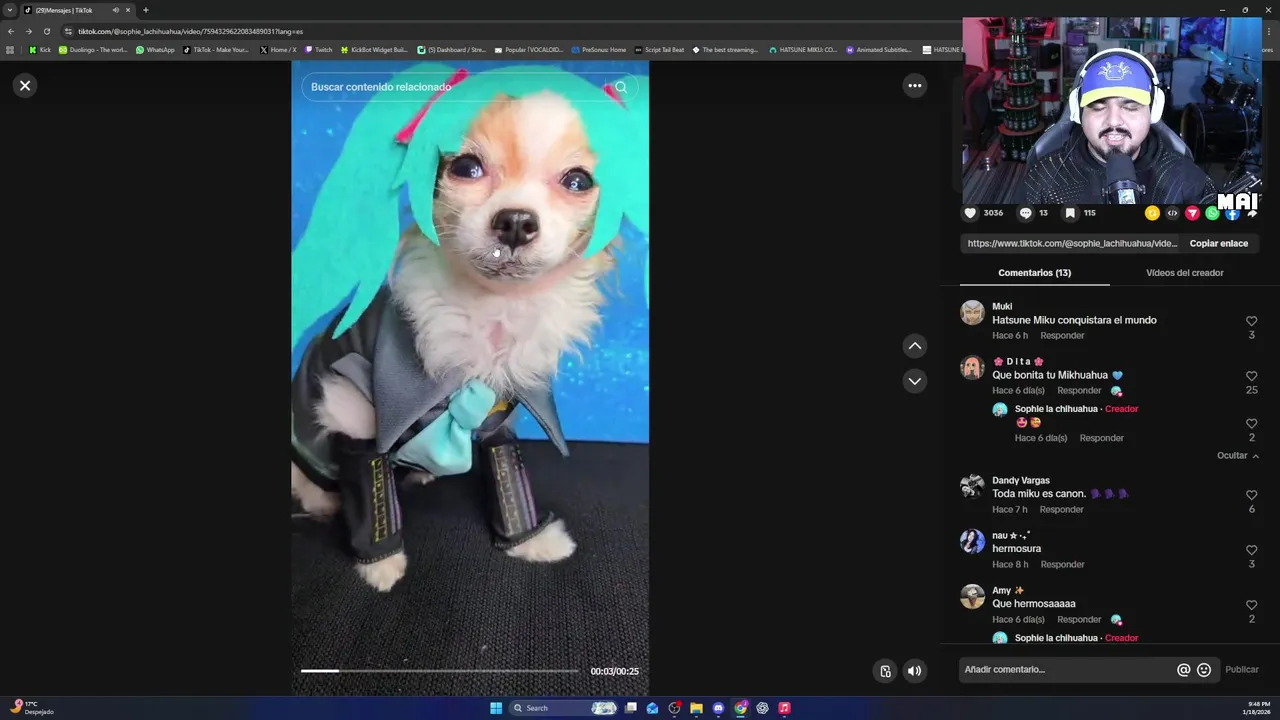Click the browser back arrow
Screen dimensions: 1280x720
coord(11,31)
